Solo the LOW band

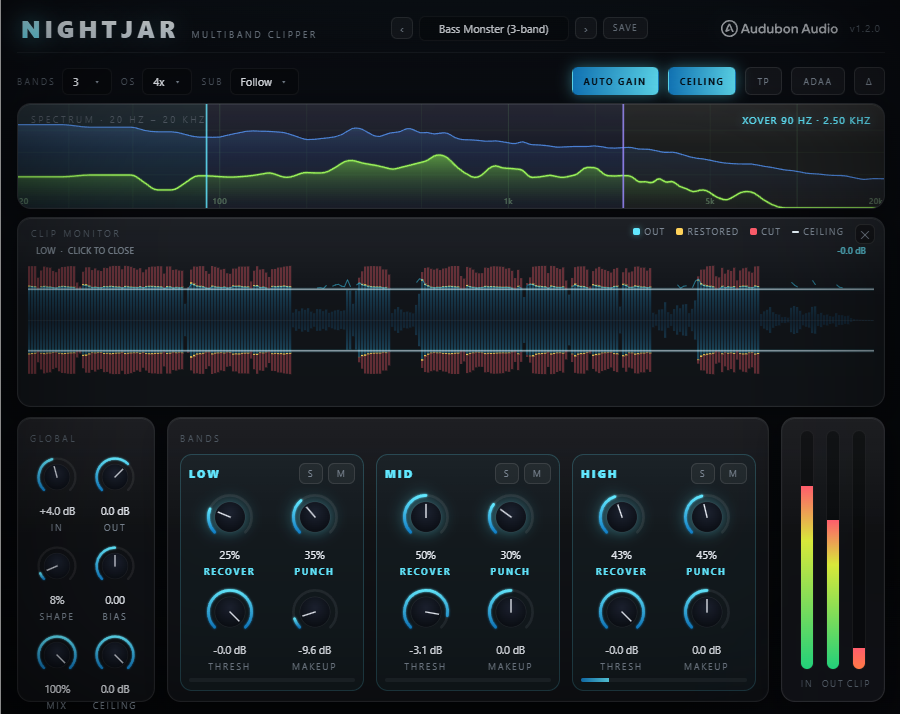point(311,474)
